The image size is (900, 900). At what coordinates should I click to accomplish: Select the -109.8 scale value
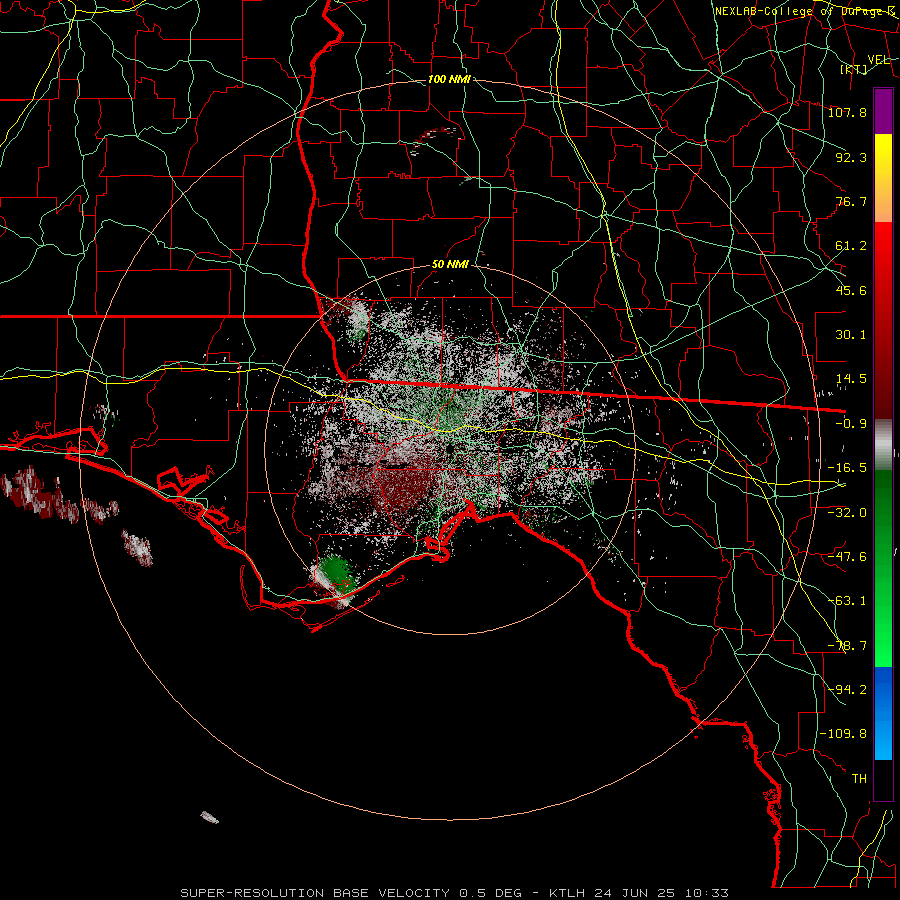click(843, 734)
